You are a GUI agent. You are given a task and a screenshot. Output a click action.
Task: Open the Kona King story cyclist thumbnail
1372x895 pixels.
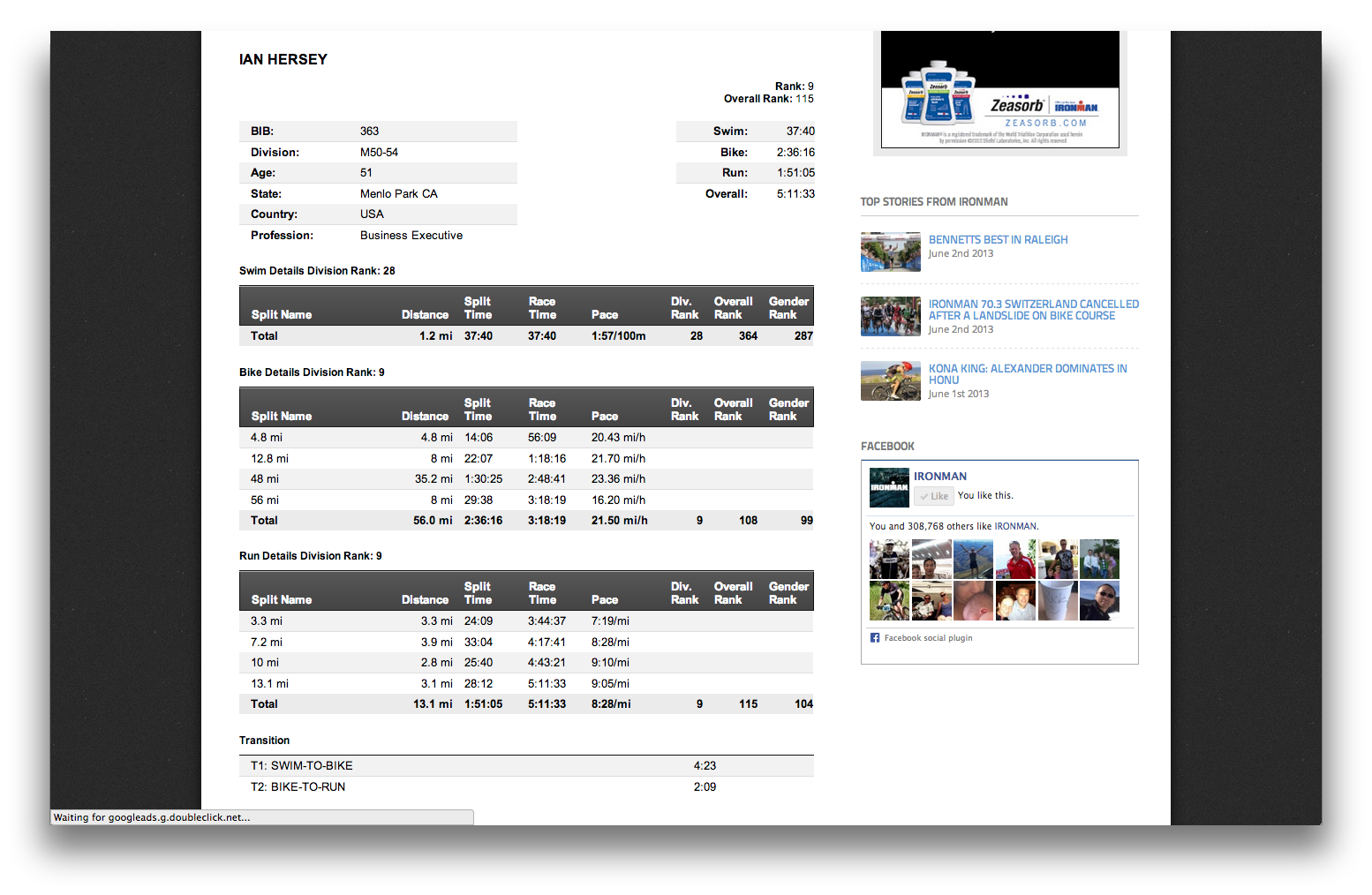tap(890, 380)
